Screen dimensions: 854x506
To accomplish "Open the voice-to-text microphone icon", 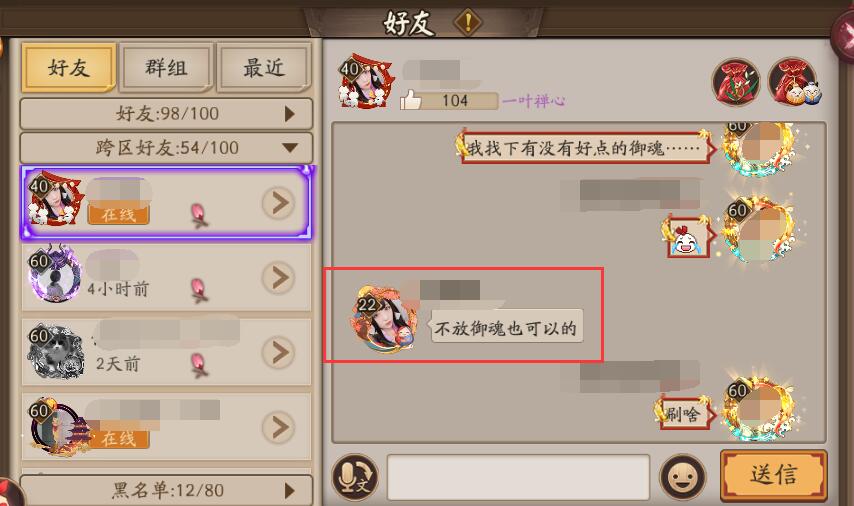I will (x=355, y=476).
